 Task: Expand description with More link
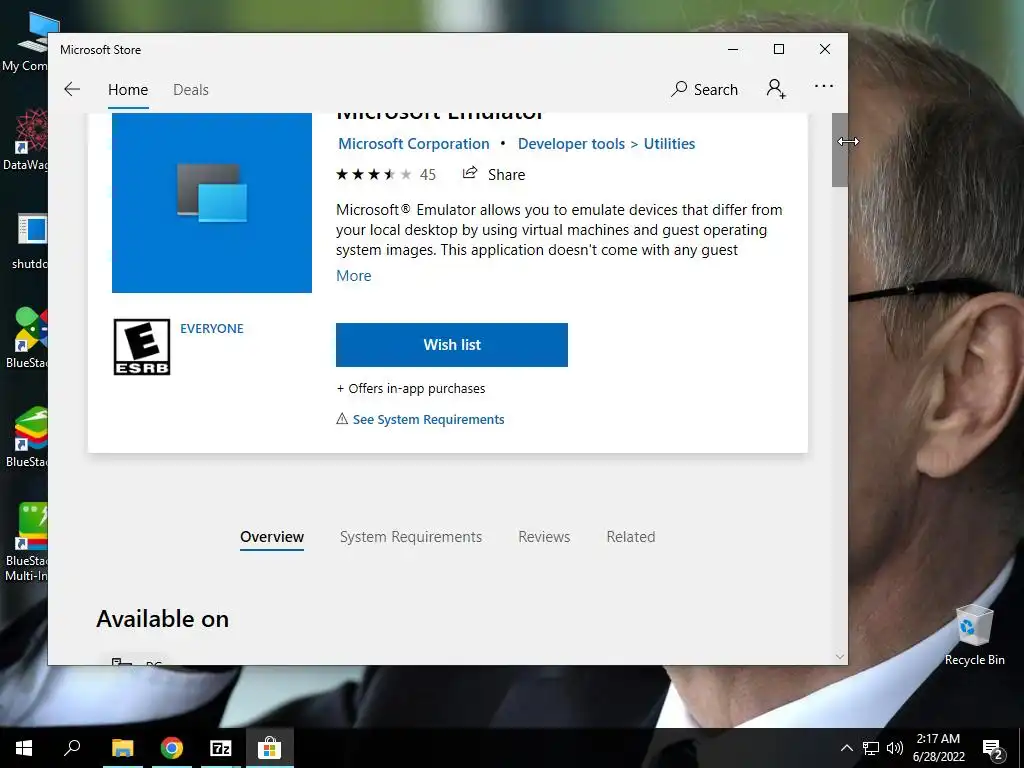tap(353, 276)
